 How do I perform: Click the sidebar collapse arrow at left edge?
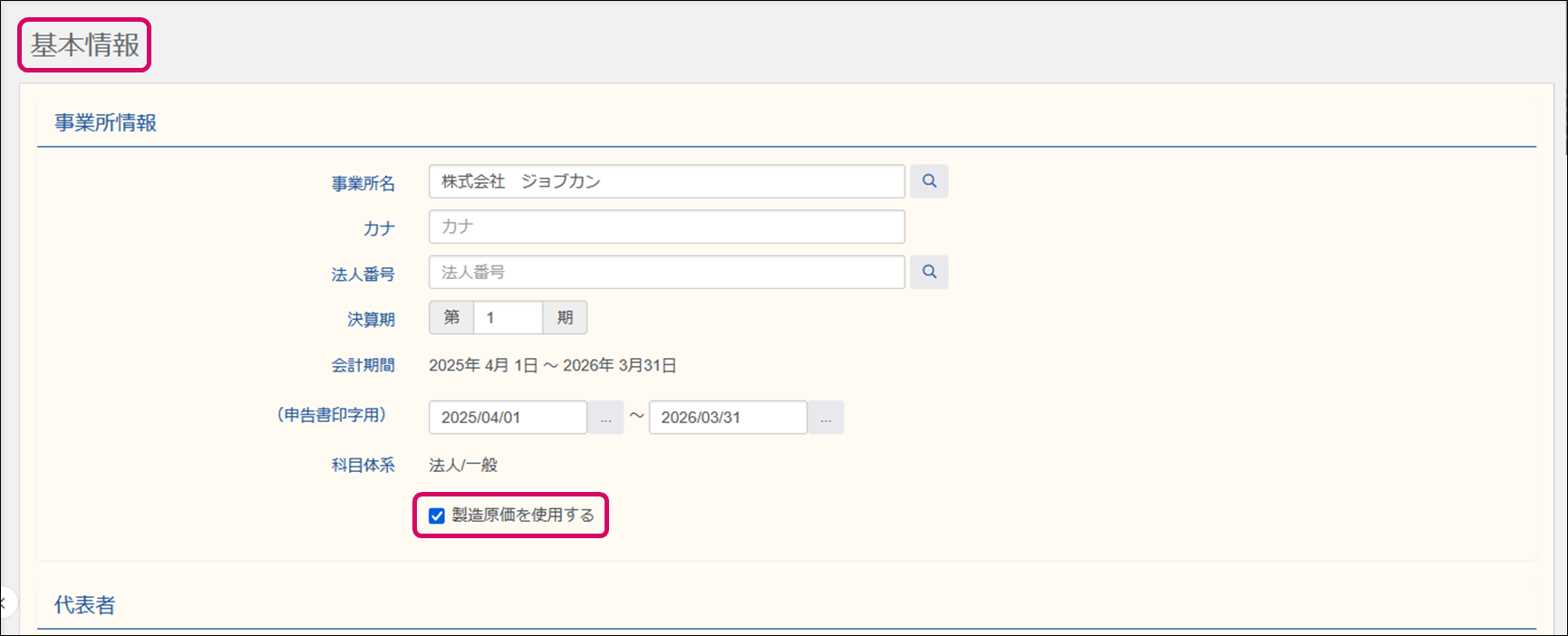(5, 602)
